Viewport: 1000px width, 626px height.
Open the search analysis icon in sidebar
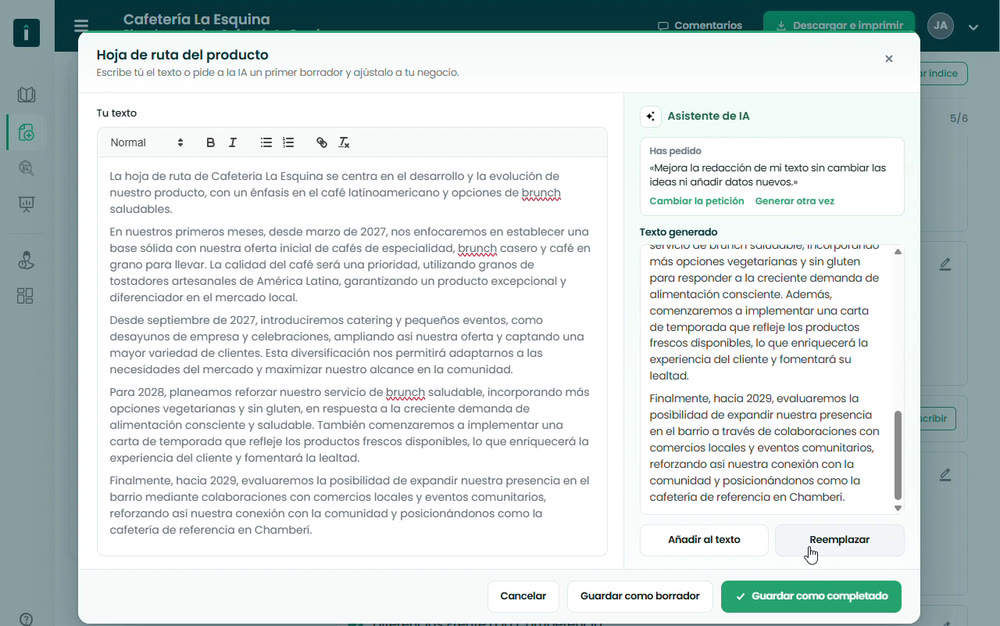(26, 168)
